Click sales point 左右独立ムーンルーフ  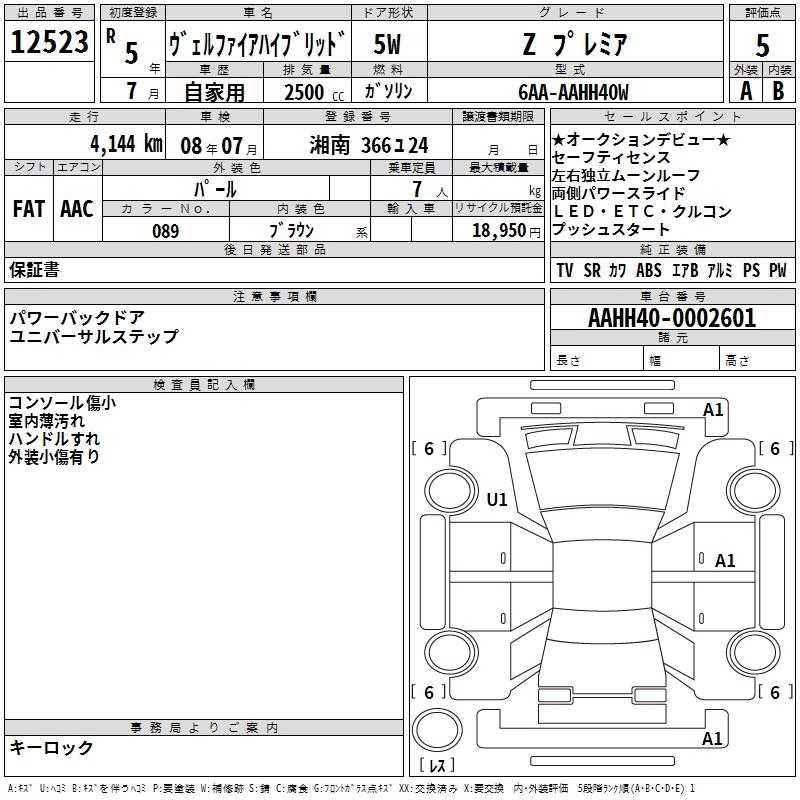coord(626,175)
